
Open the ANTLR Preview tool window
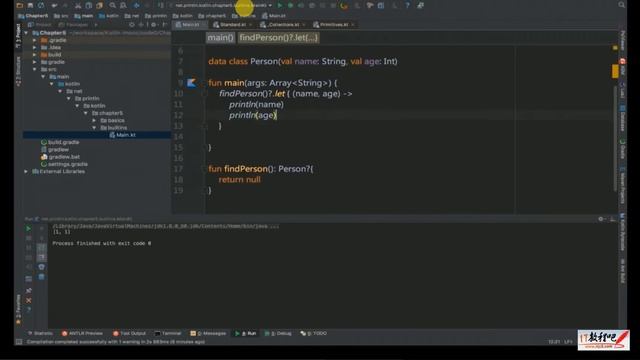pyautogui.click(x=82, y=333)
